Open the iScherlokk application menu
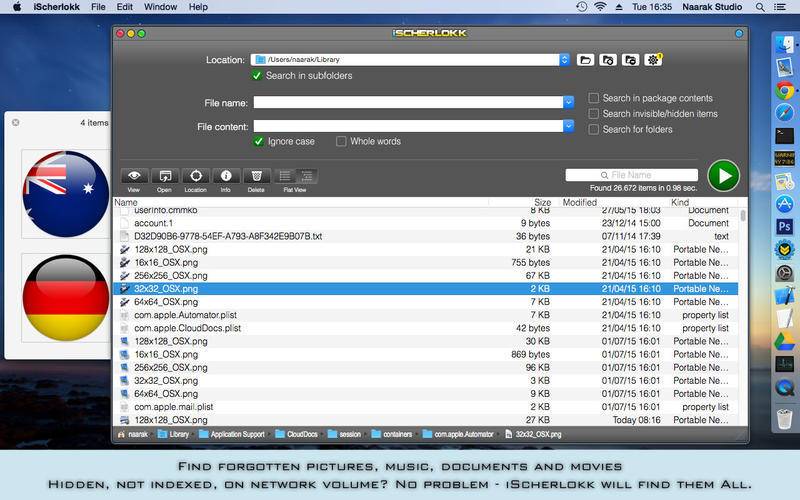Image resolution: width=800 pixels, height=500 pixels. (57, 7)
